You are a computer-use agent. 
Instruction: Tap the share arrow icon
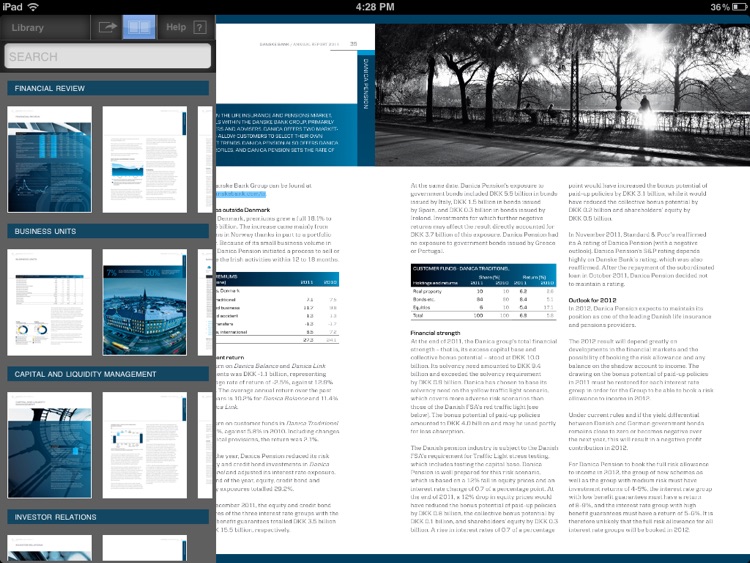click(x=107, y=27)
